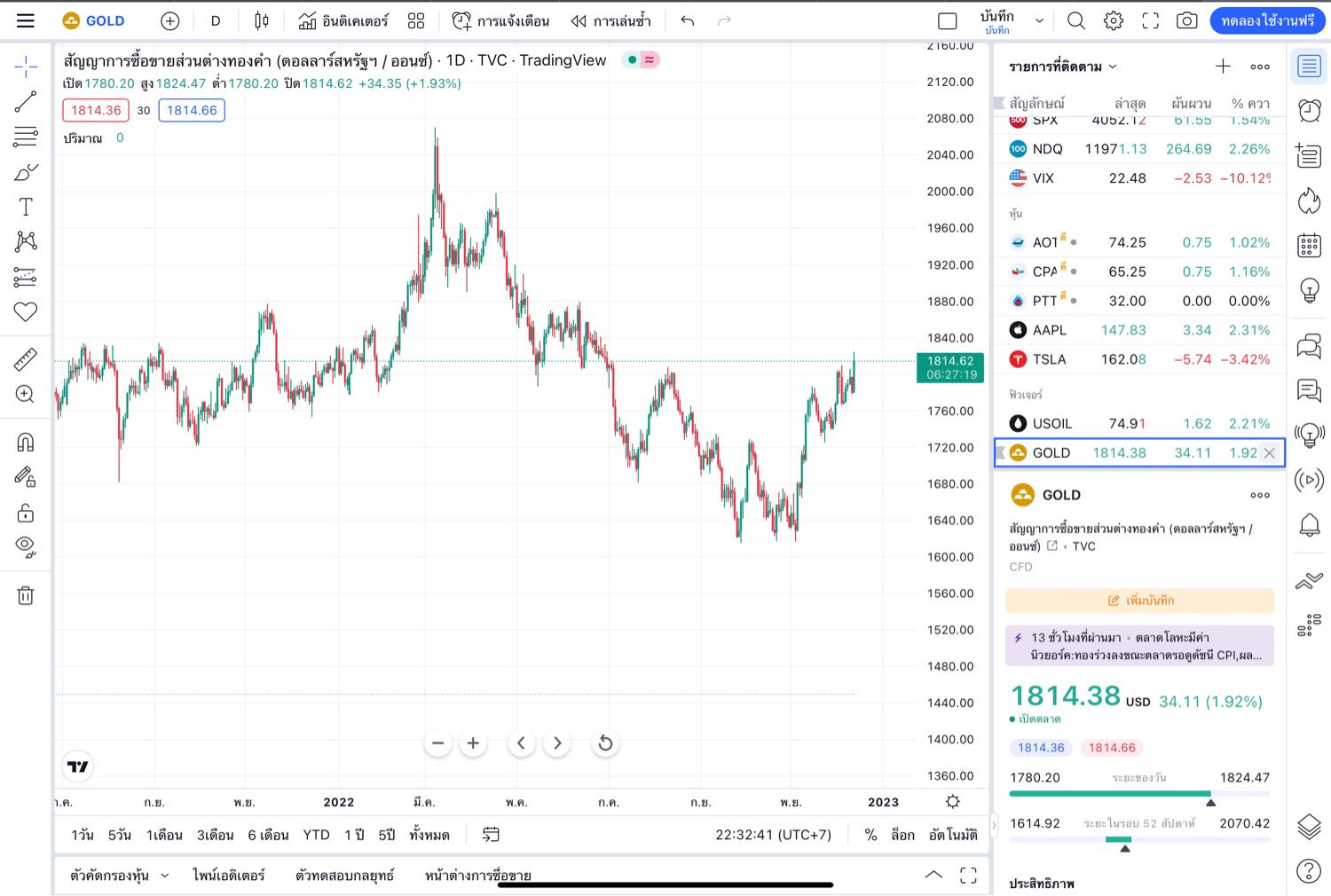
Task: Click the symbol search magnifier icon
Action: click(x=1075, y=20)
